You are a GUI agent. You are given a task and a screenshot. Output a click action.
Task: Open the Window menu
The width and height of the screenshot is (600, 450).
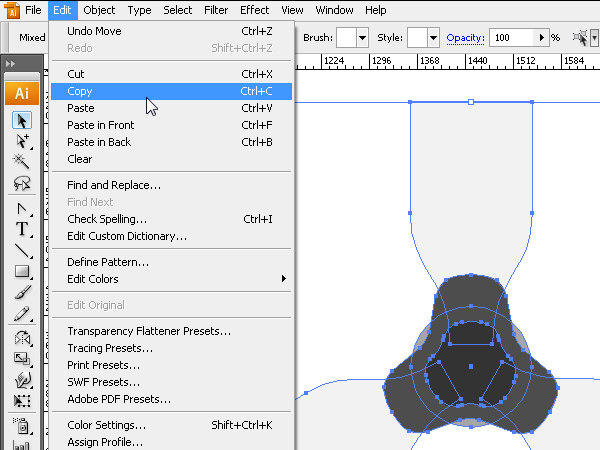click(334, 10)
